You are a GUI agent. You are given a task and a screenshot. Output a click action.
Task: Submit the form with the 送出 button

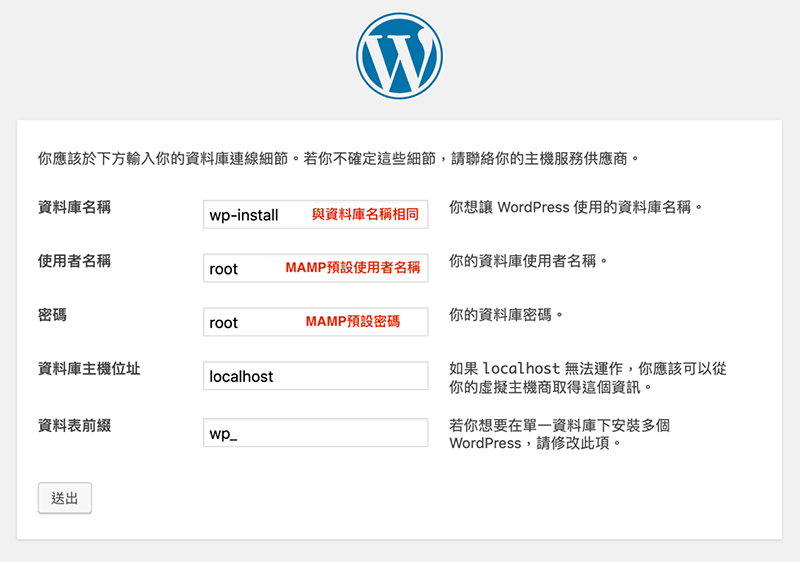65,498
